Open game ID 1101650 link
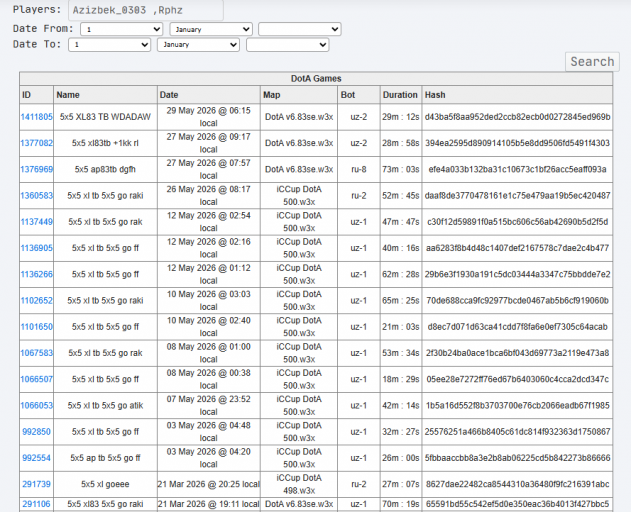 [x=37, y=326]
